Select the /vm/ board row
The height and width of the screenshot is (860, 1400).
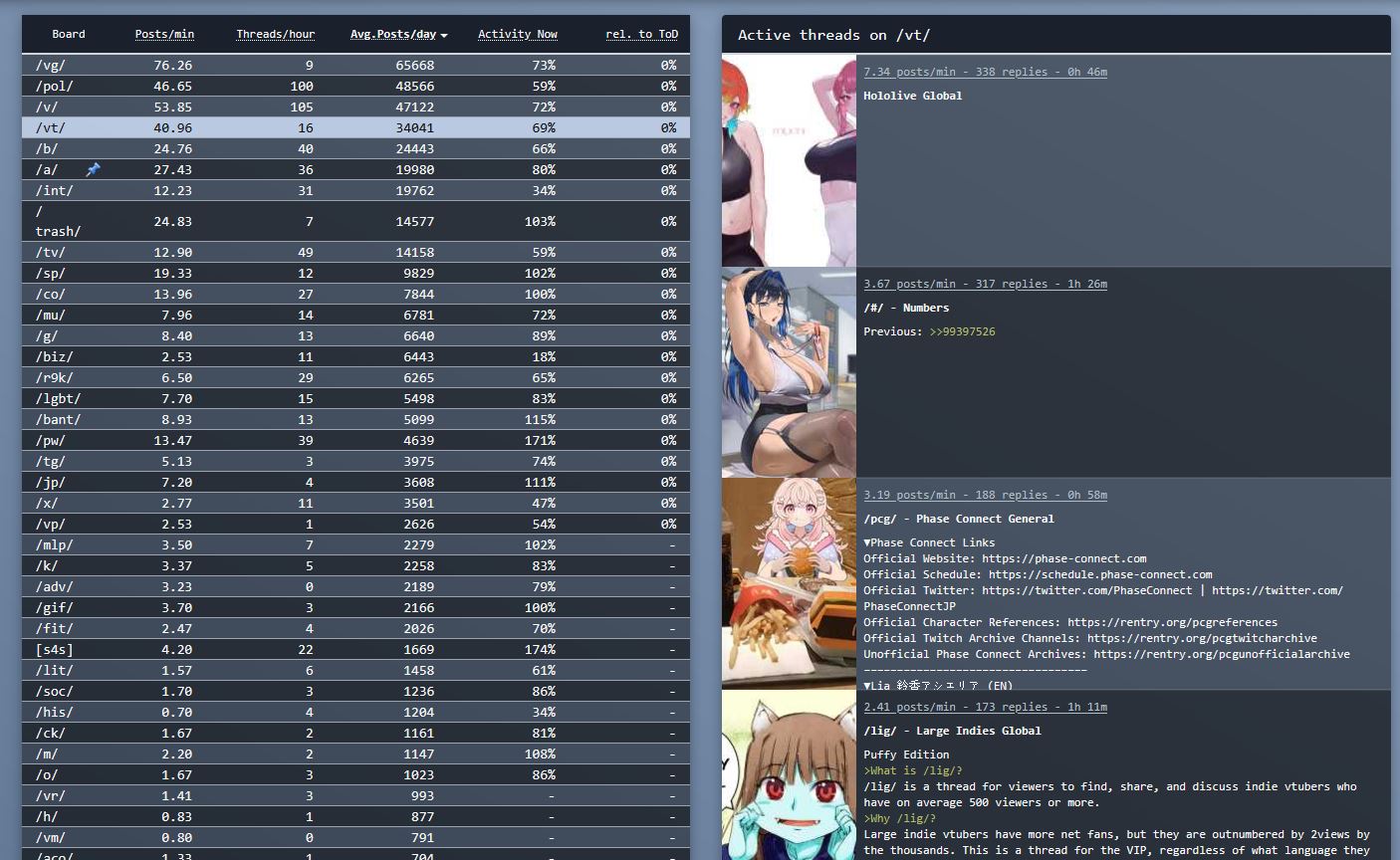pos(355,837)
